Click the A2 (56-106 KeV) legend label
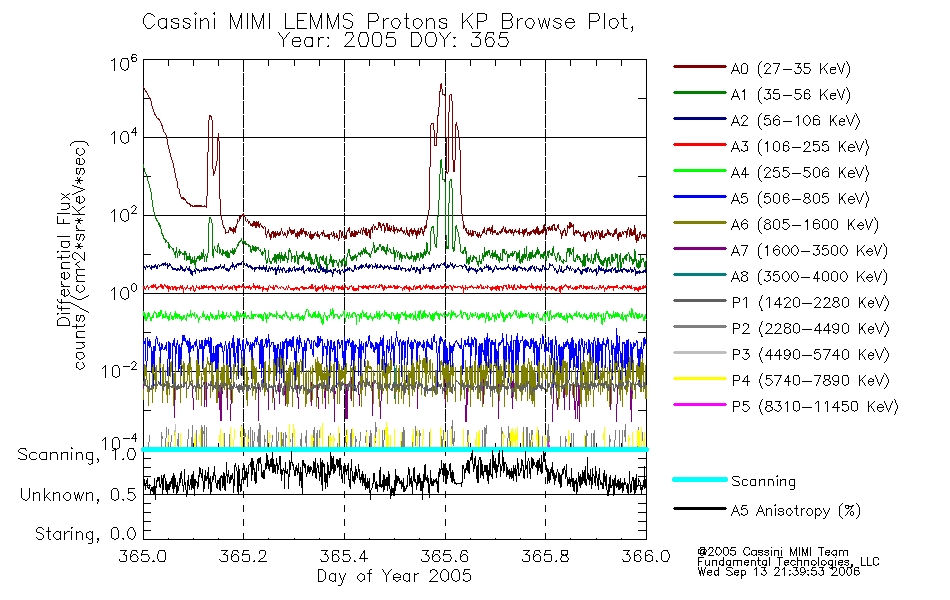The image size is (950, 600). click(795, 121)
